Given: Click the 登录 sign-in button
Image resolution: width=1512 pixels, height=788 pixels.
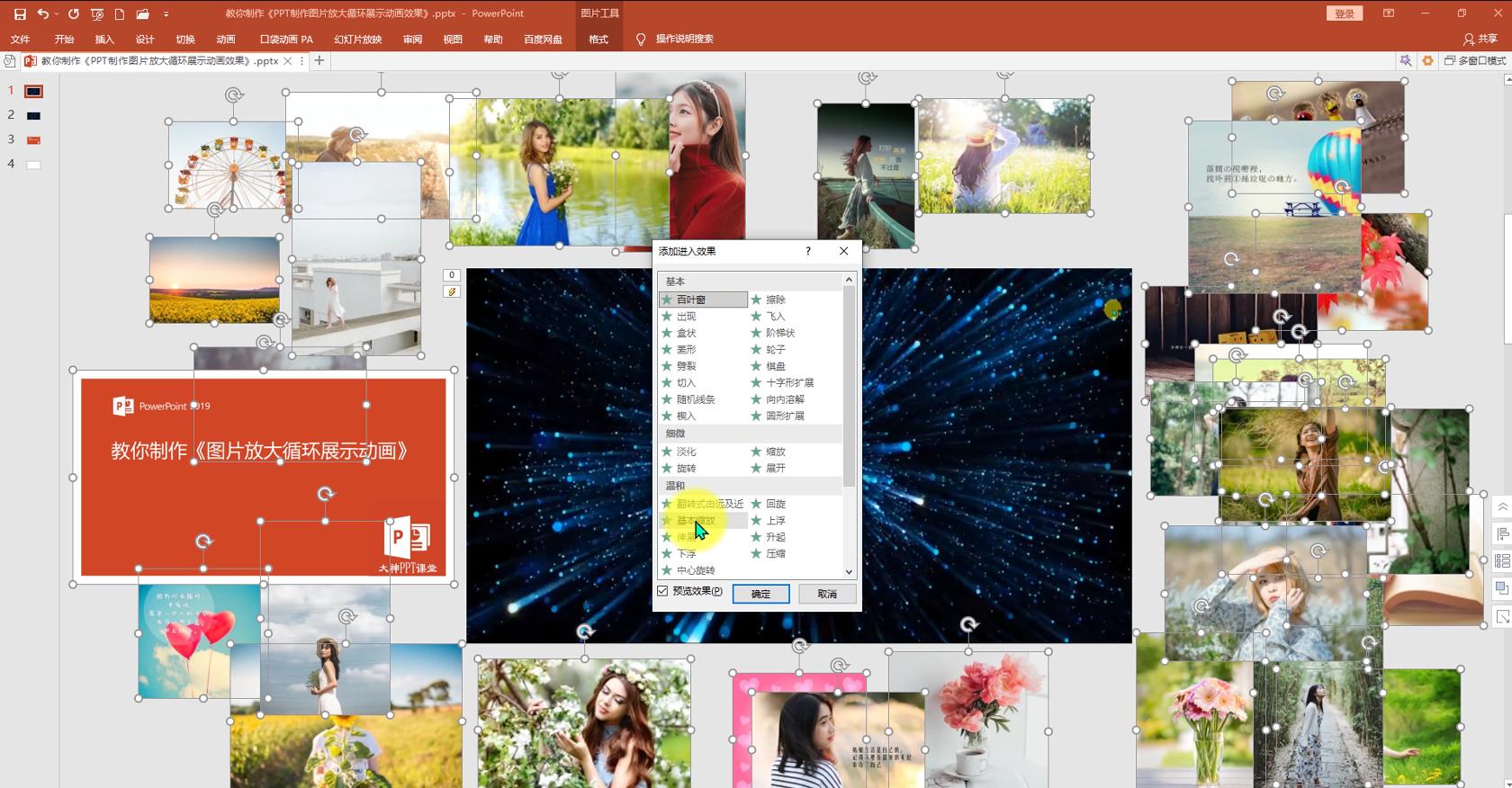Looking at the screenshot, I should [1345, 13].
